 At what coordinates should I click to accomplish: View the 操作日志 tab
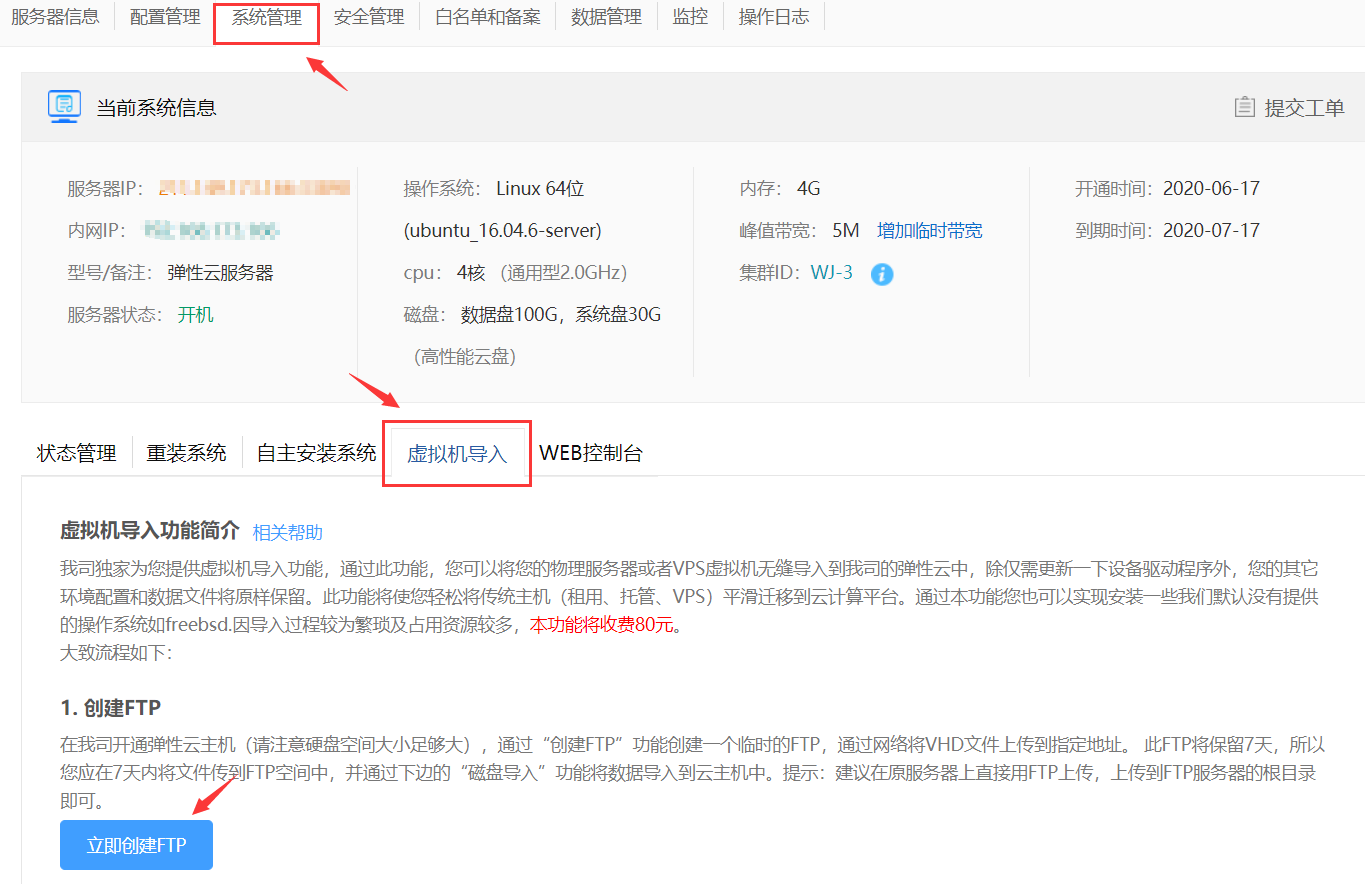pyautogui.click(x=774, y=17)
